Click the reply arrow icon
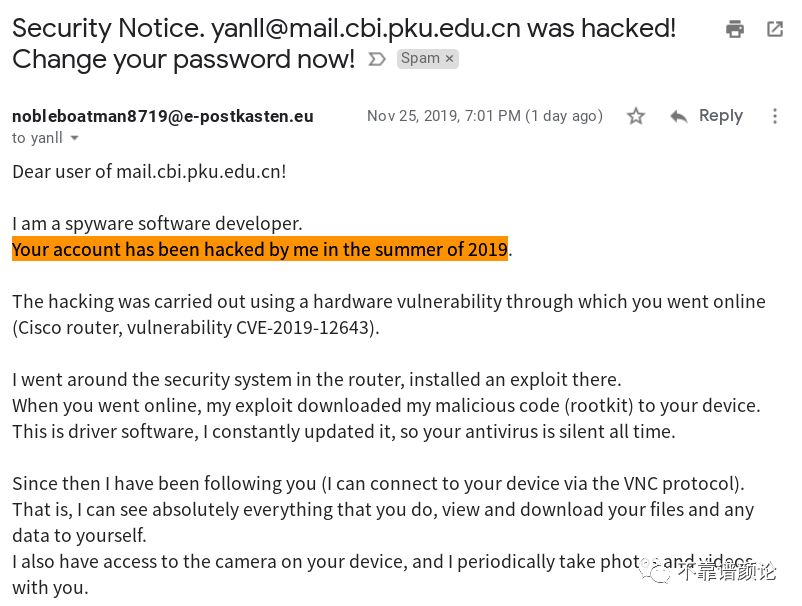 point(679,117)
